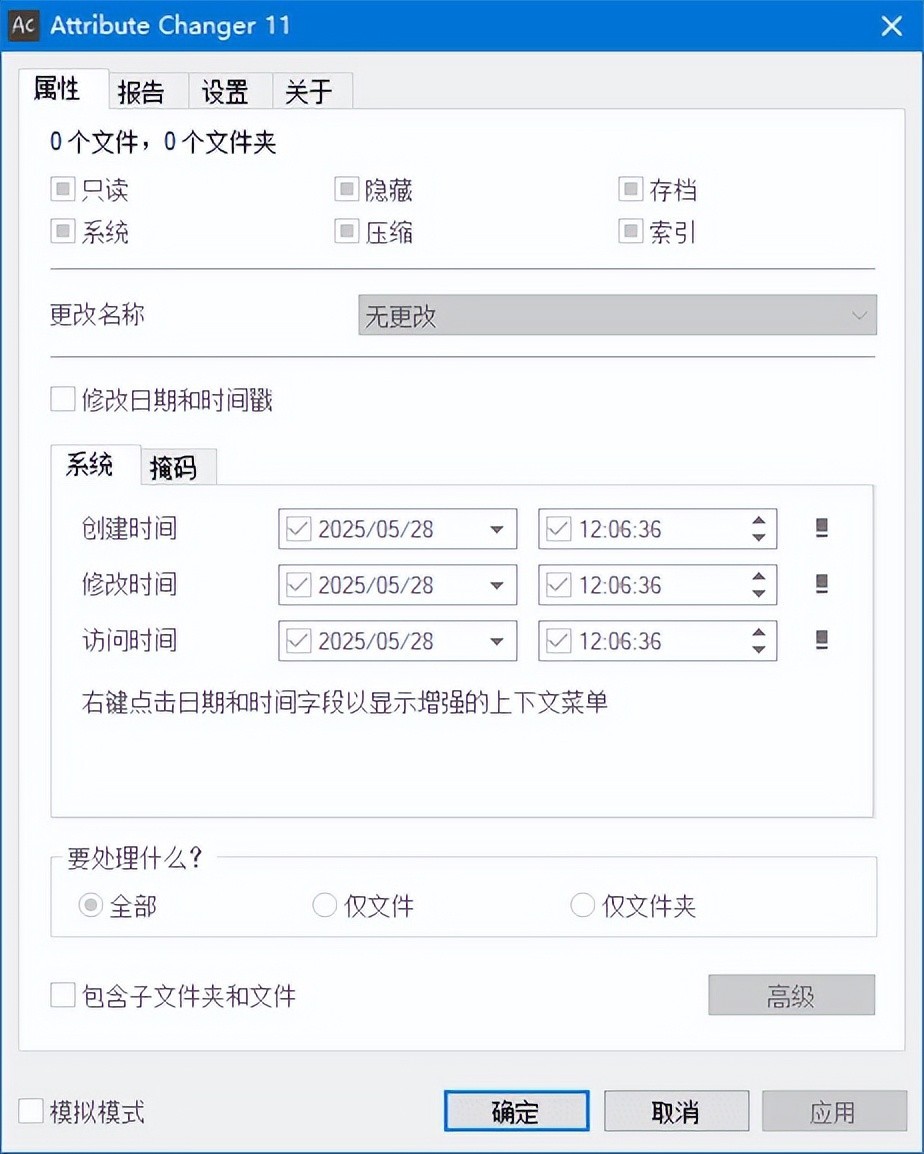Close the Attribute Changer 11 window
Screen dimensions: 924x1154
pos(891,26)
